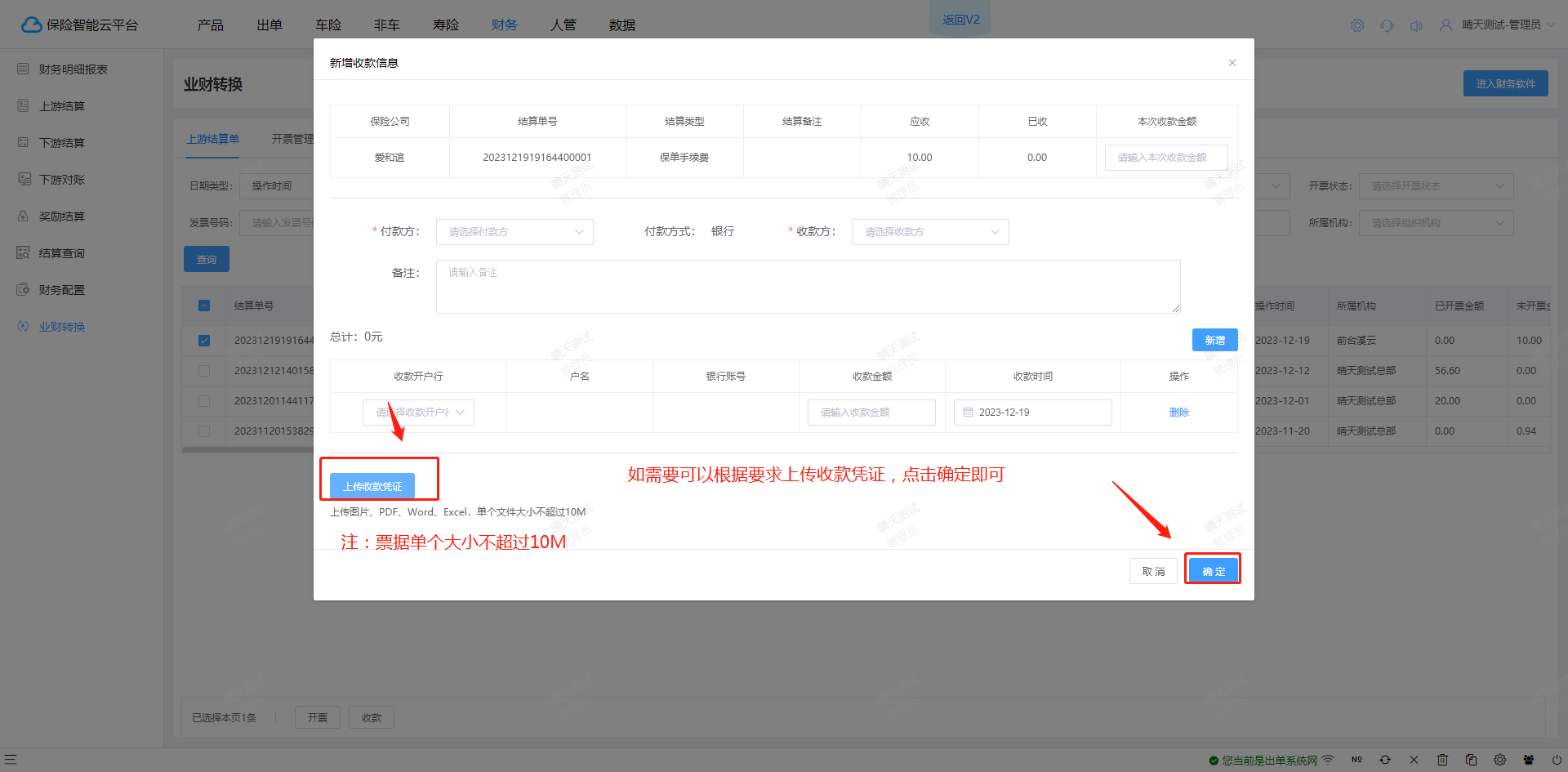The image size is (1568, 772).
Task: Click the copy icon in bottom status bar
Action: pos(1471,760)
